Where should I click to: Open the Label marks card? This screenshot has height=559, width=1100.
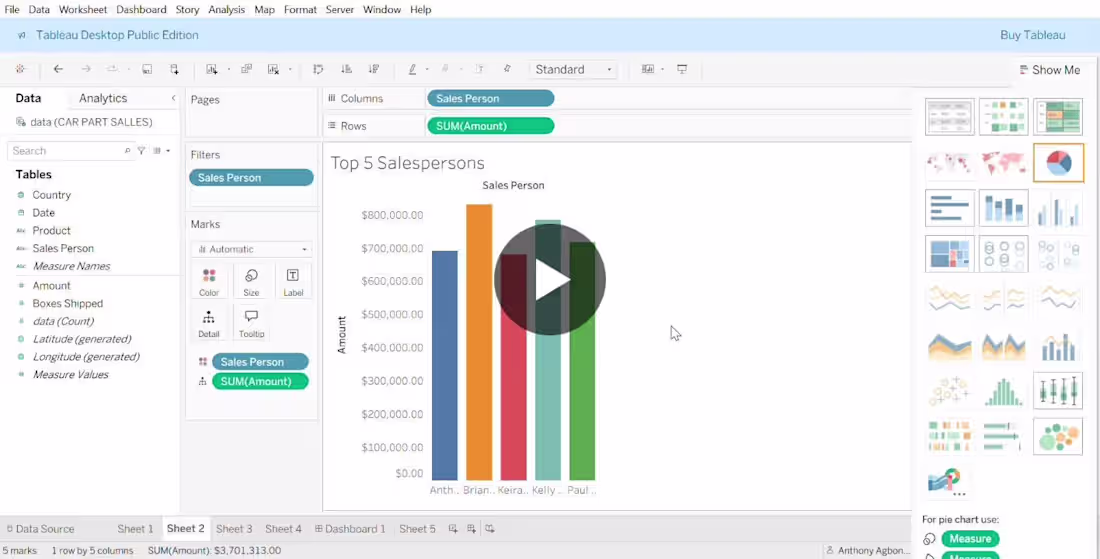293,283
